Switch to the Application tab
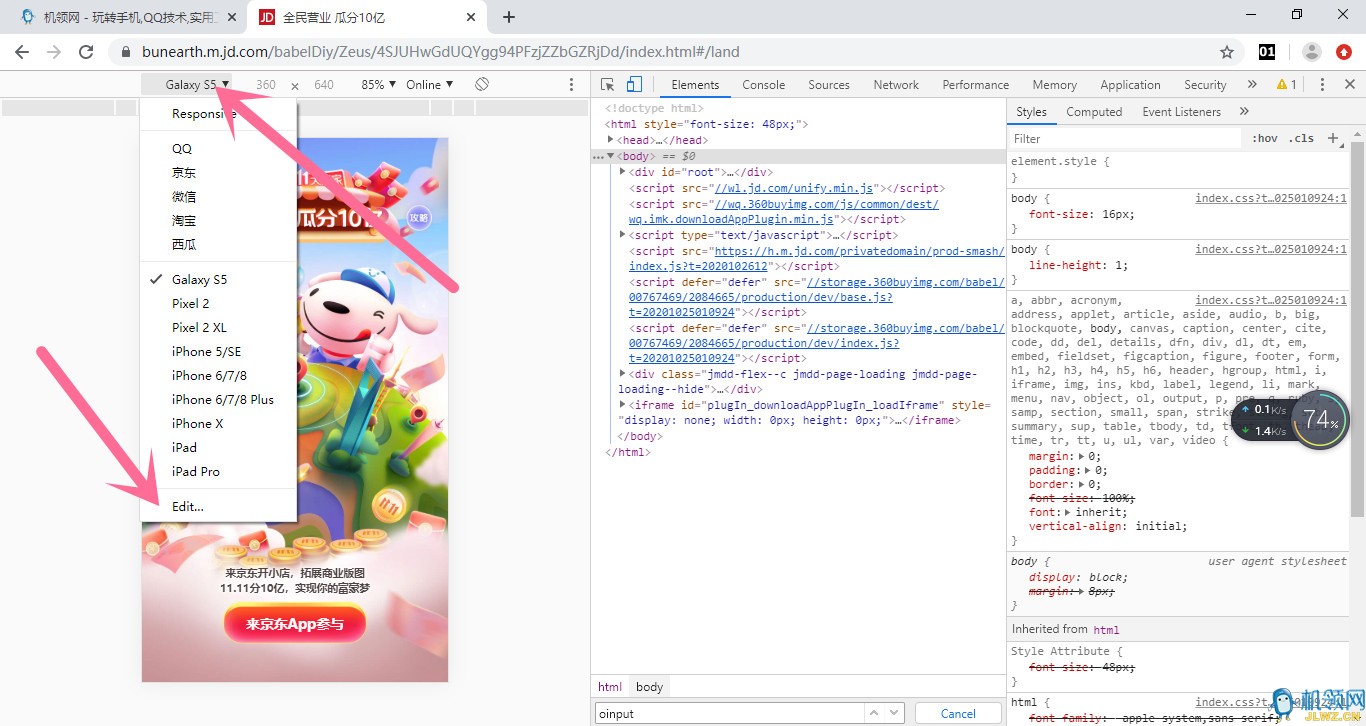 [x=1130, y=85]
